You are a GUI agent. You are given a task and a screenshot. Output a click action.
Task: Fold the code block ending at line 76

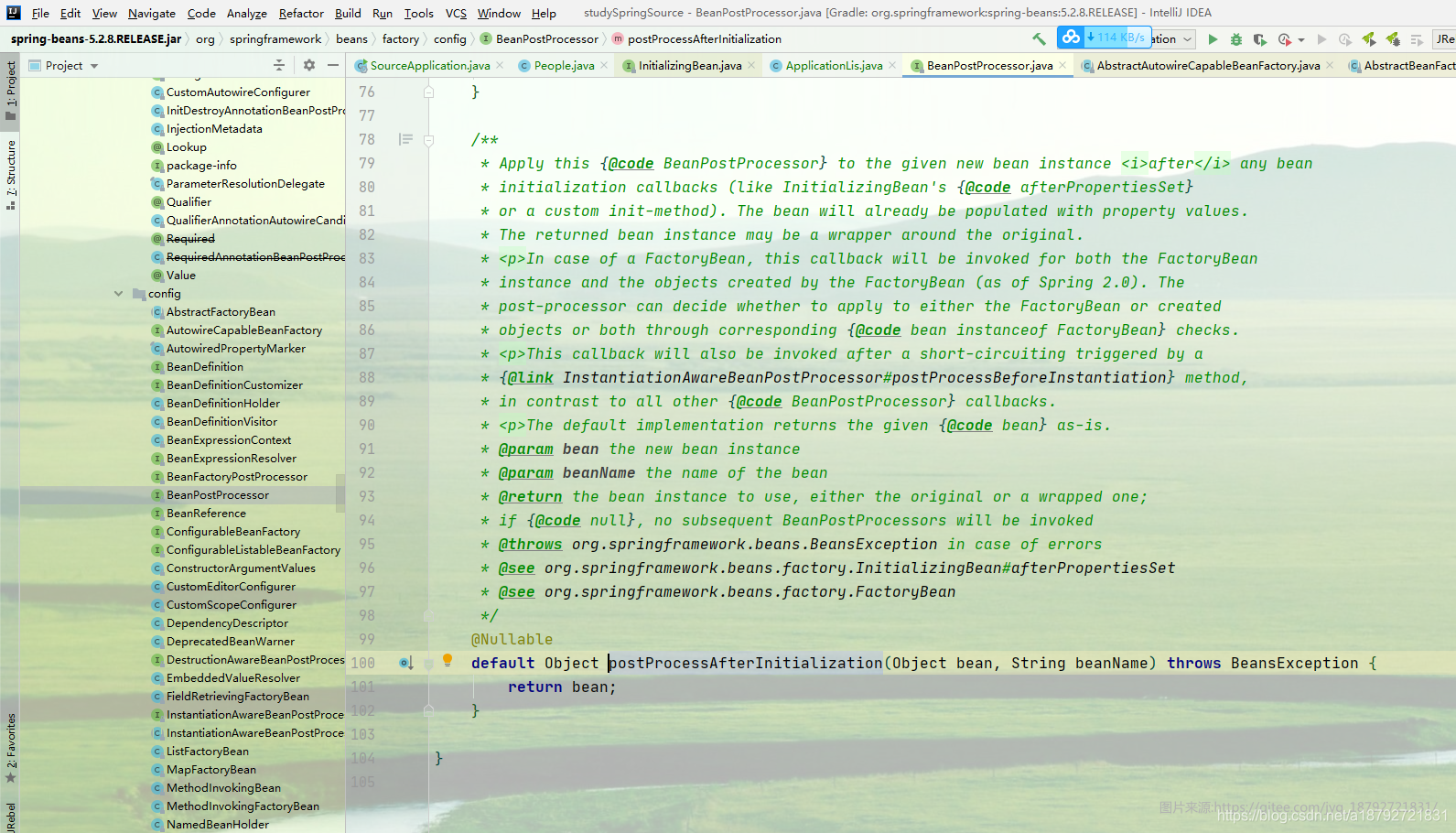428,92
